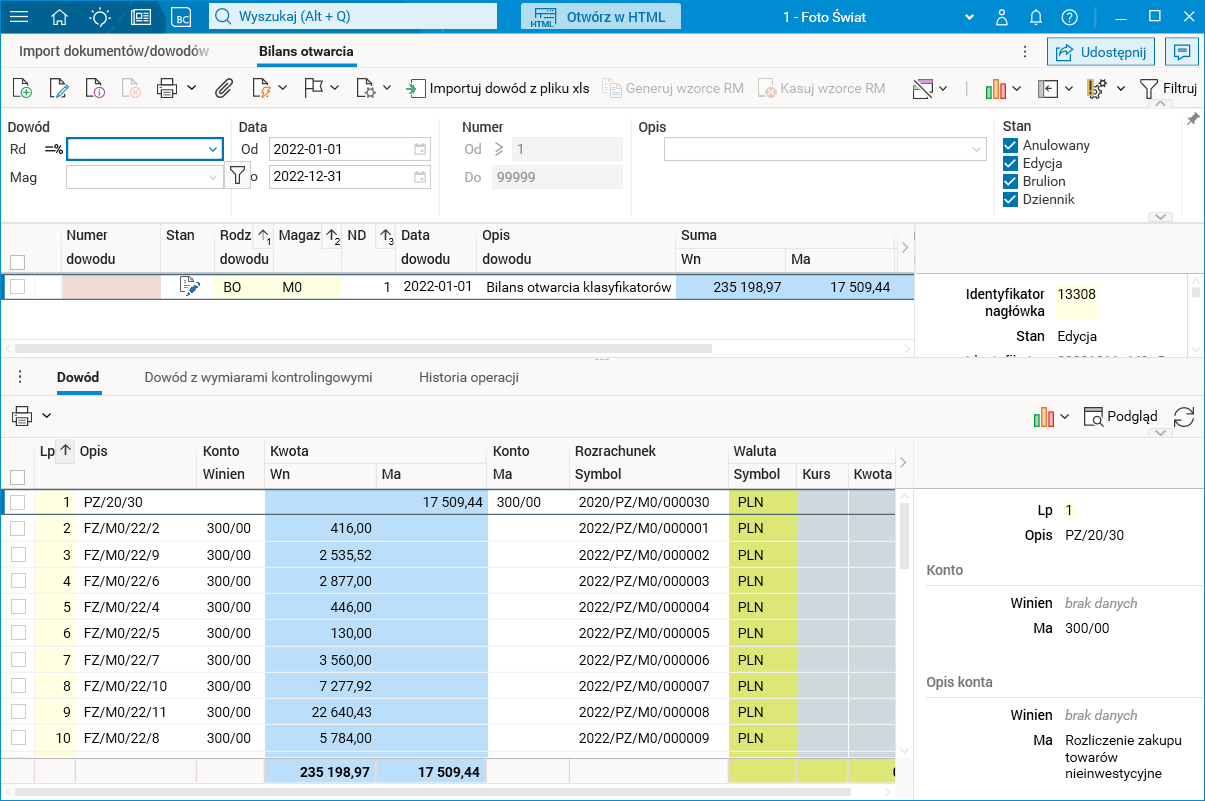Image resolution: width=1205 pixels, height=801 pixels.
Task: Click the Udostępnij button
Action: [1101, 52]
